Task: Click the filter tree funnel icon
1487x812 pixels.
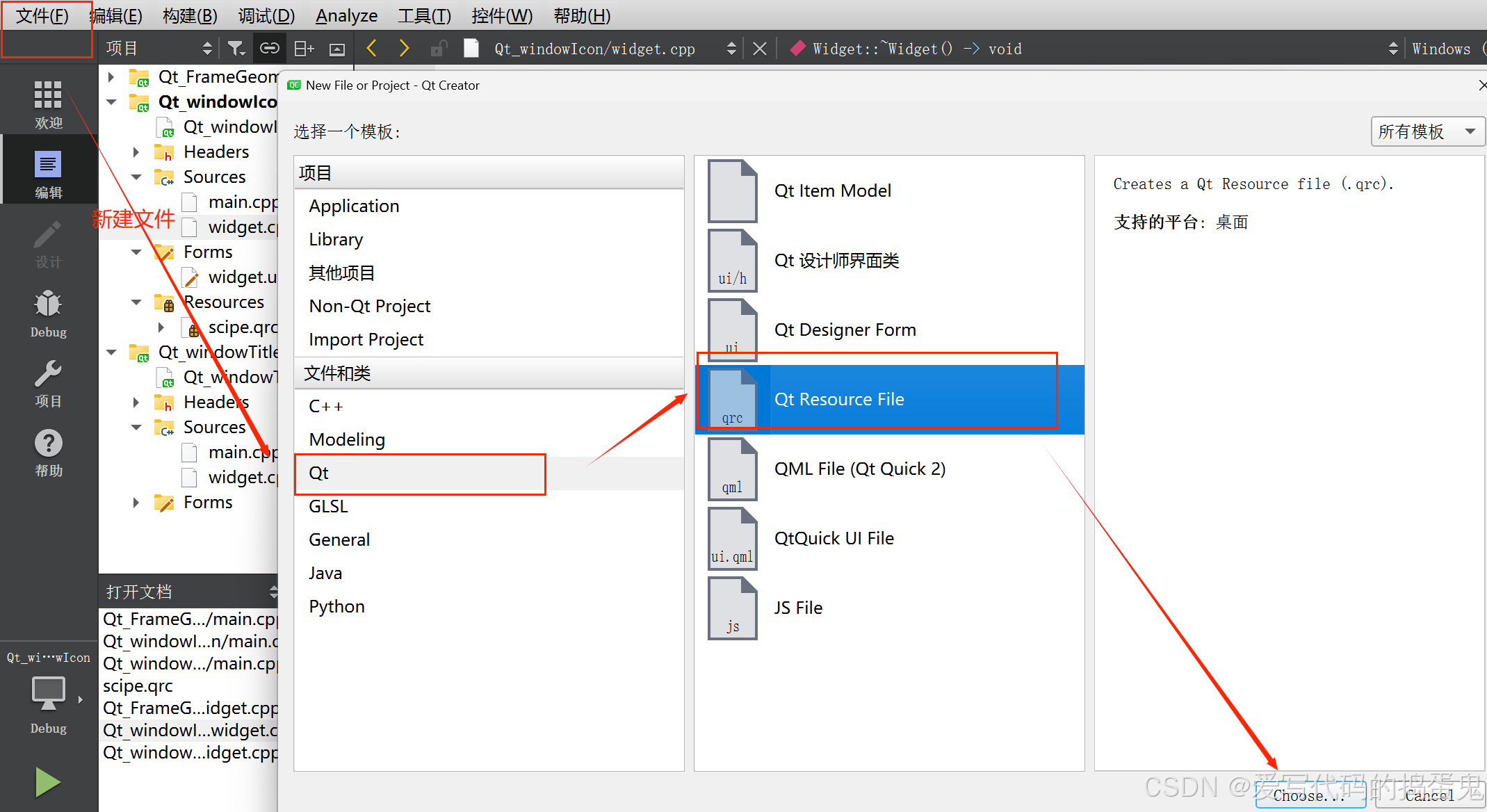Action: tap(236, 48)
